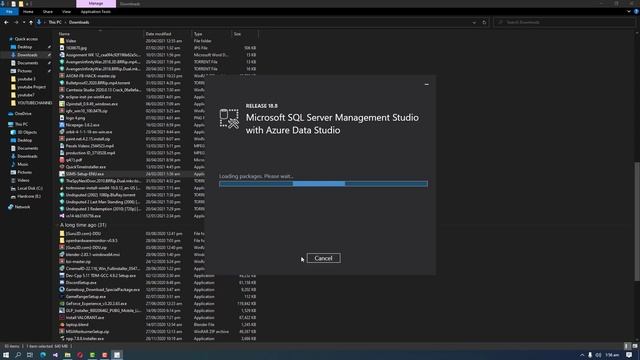Sort files by Type column
The image size is (640, 360).
211,34
